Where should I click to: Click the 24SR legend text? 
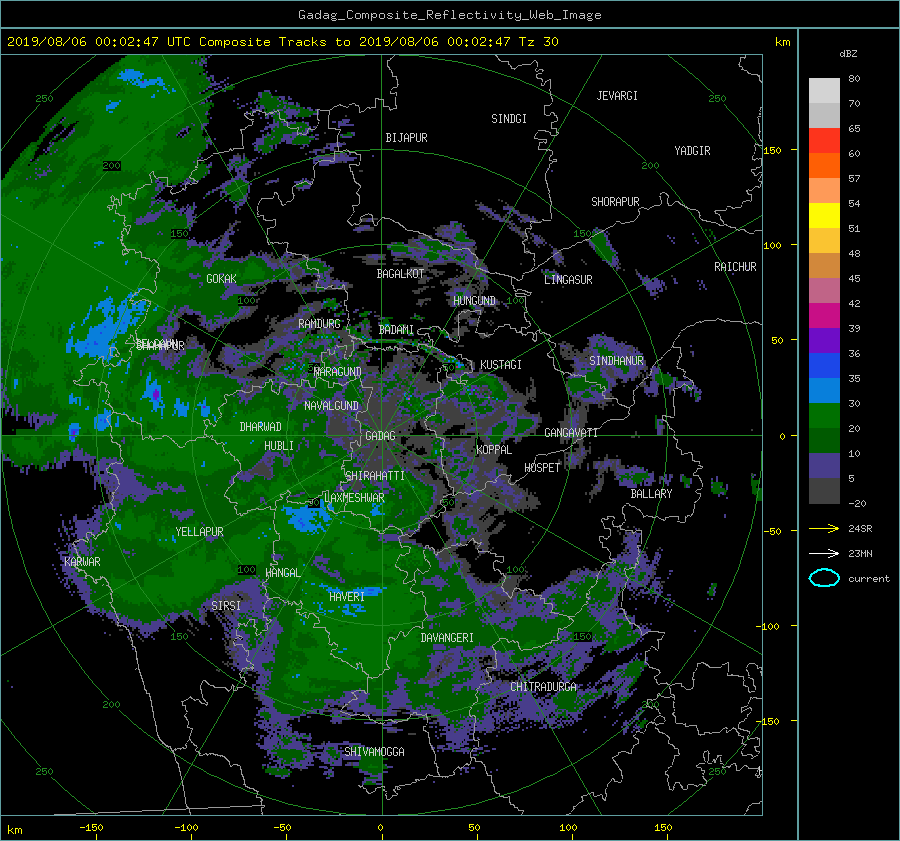tap(860, 529)
